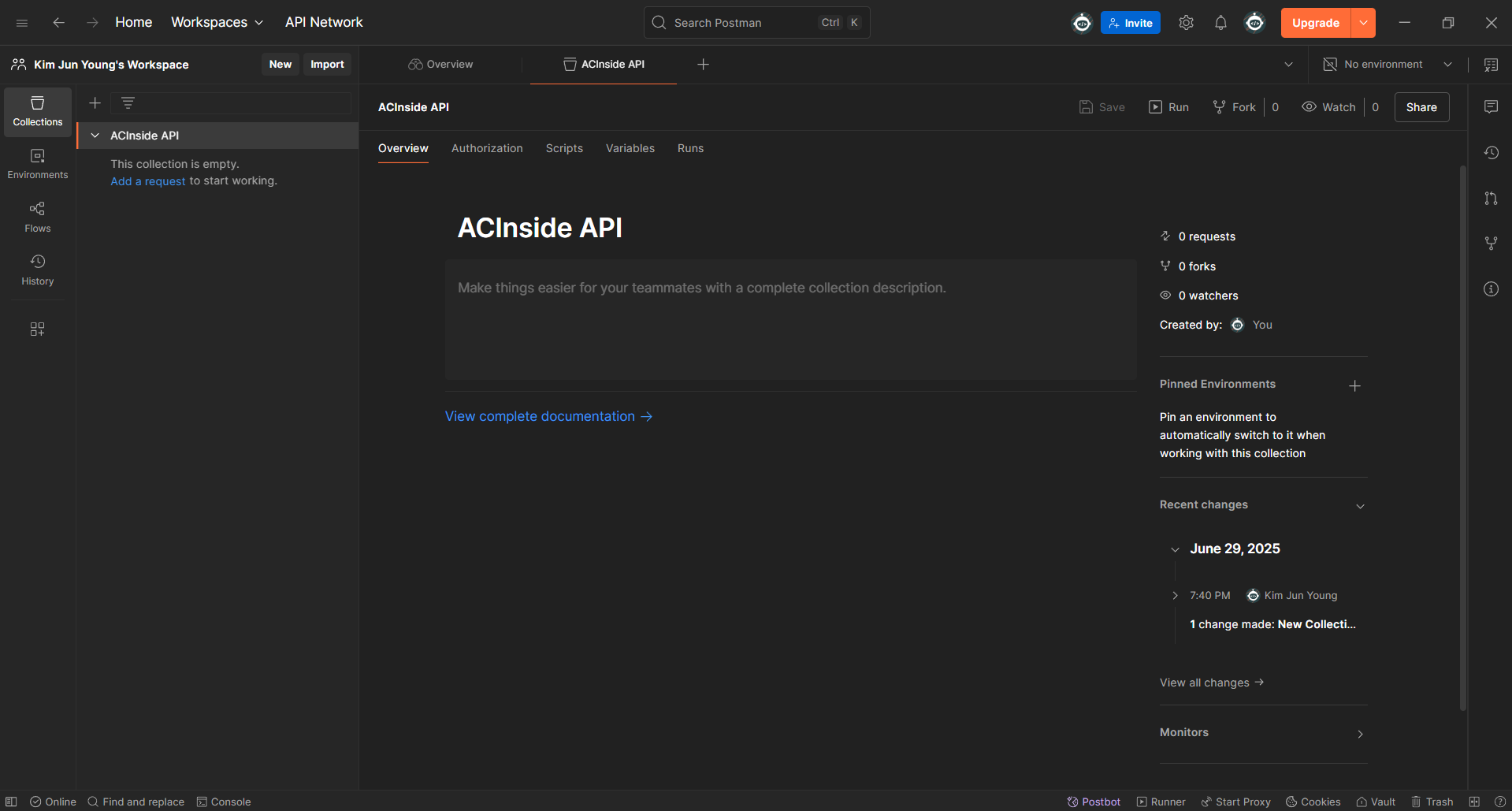The width and height of the screenshot is (1512, 811).
Task: Toggle two-pane layout in status bar
Action: (x=1474, y=802)
